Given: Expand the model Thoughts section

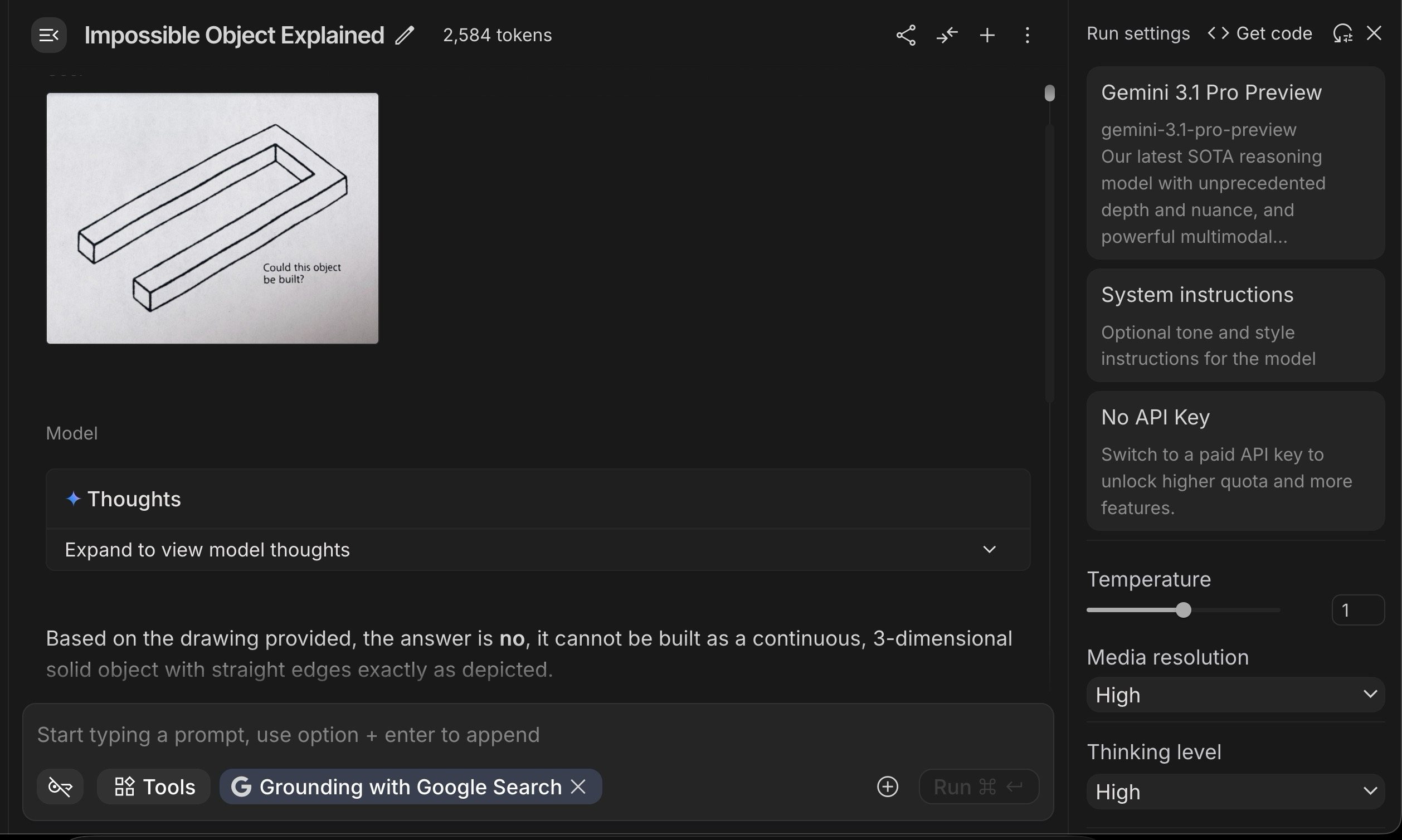Looking at the screenshot, I should click(x=989, y=550).
